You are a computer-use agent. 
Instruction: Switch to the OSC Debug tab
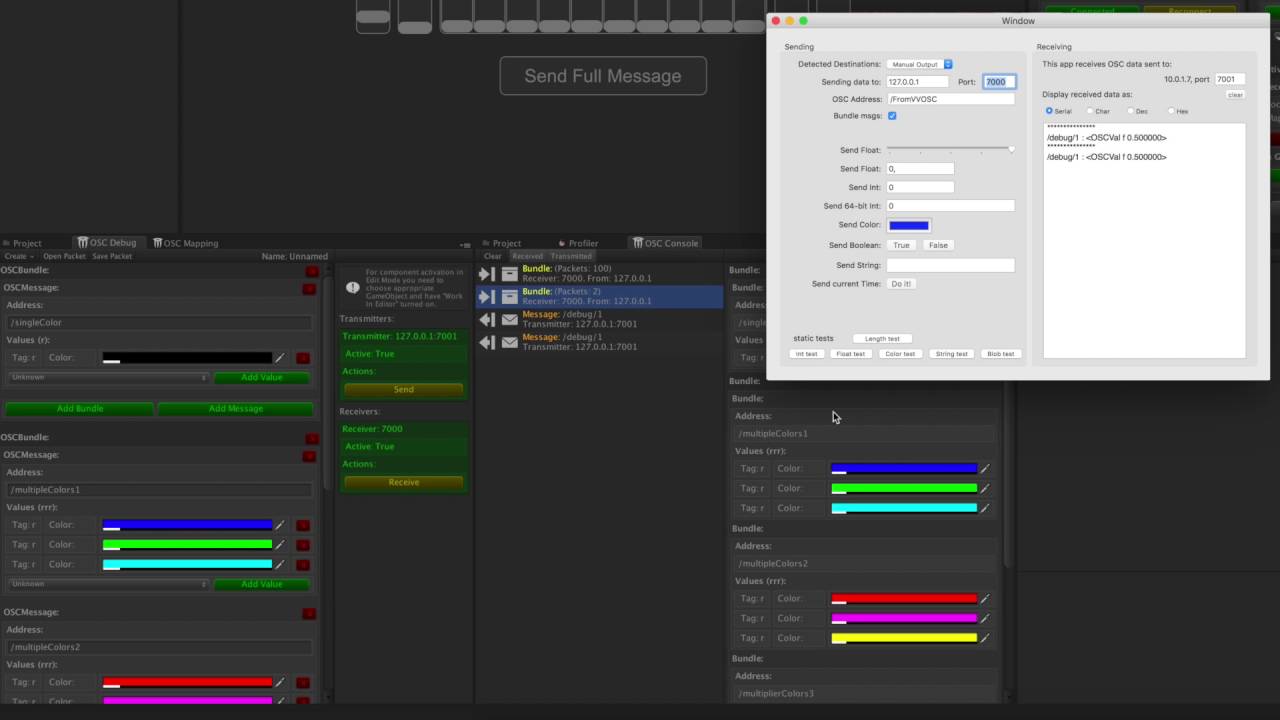pyautogui.click(x=107, y=243)
